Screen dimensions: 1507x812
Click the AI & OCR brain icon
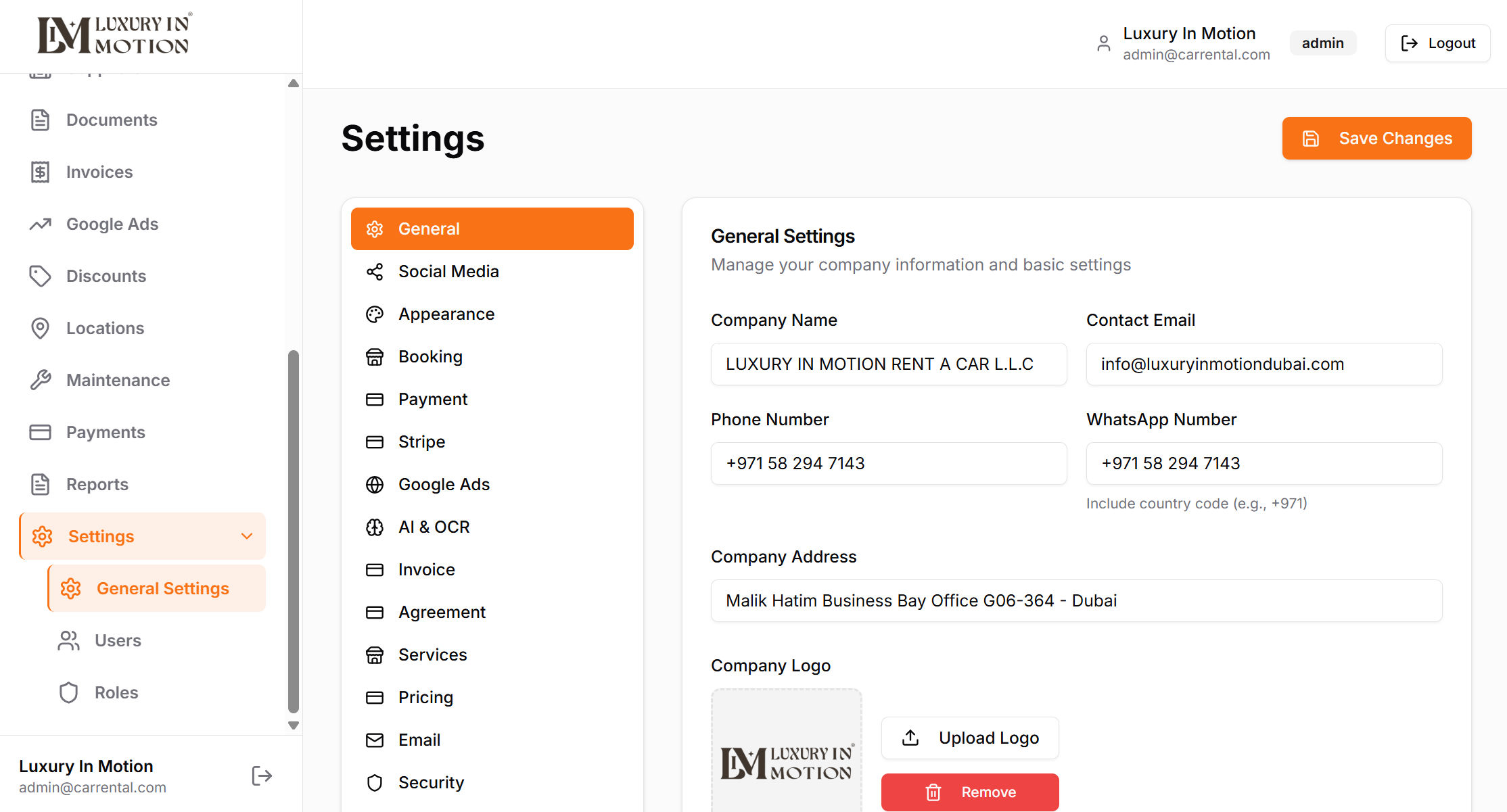(375, 527)
